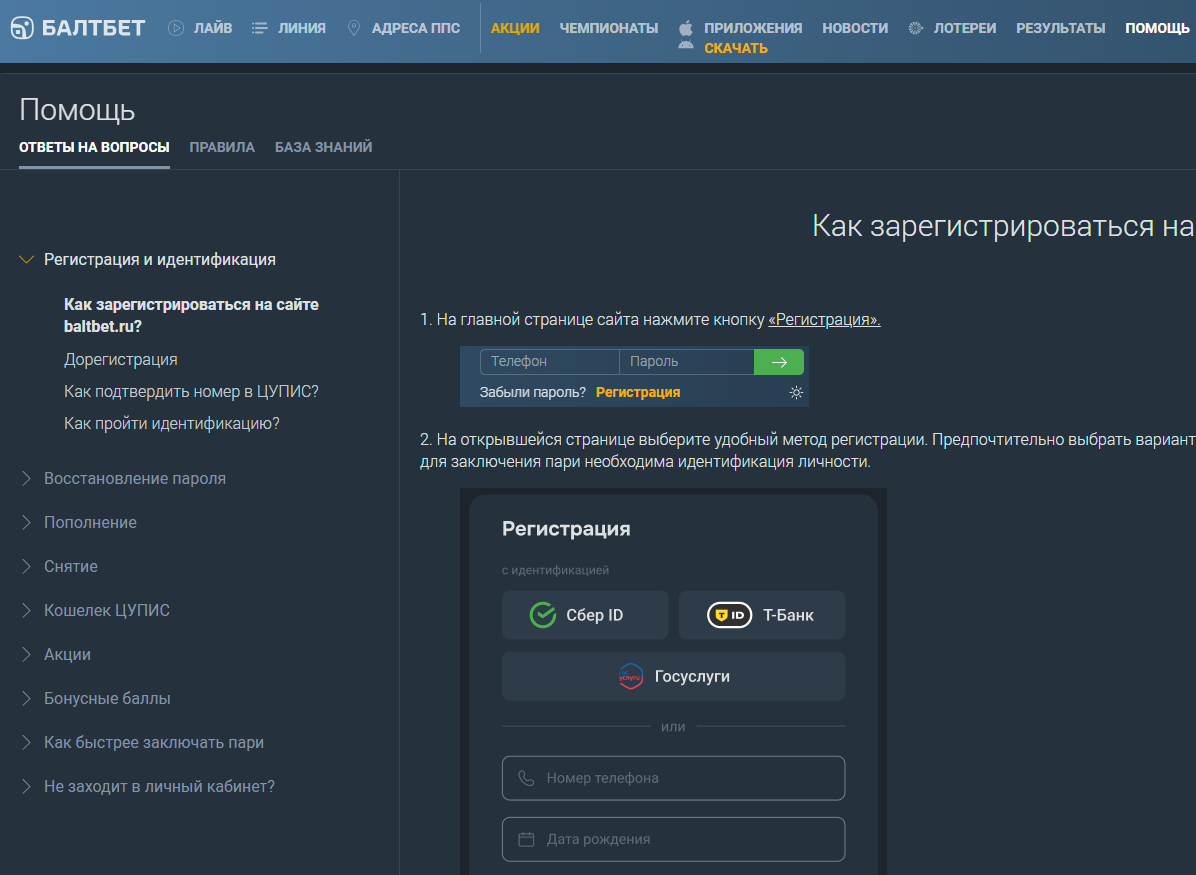Click the Т-Банк registration button
1196x875 pixels.
(x=762, y=615)
